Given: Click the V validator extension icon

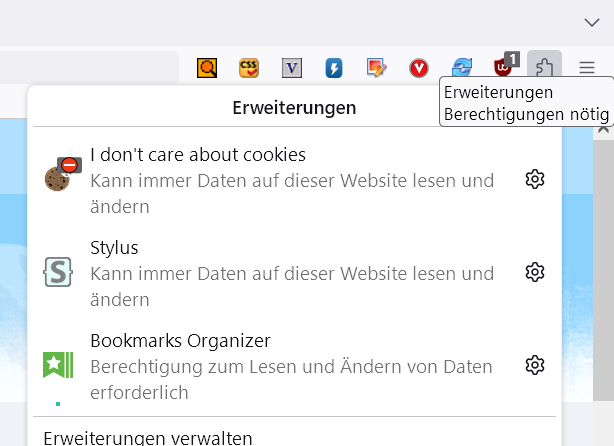Looking at the screenshot, I should coord(292,68).
